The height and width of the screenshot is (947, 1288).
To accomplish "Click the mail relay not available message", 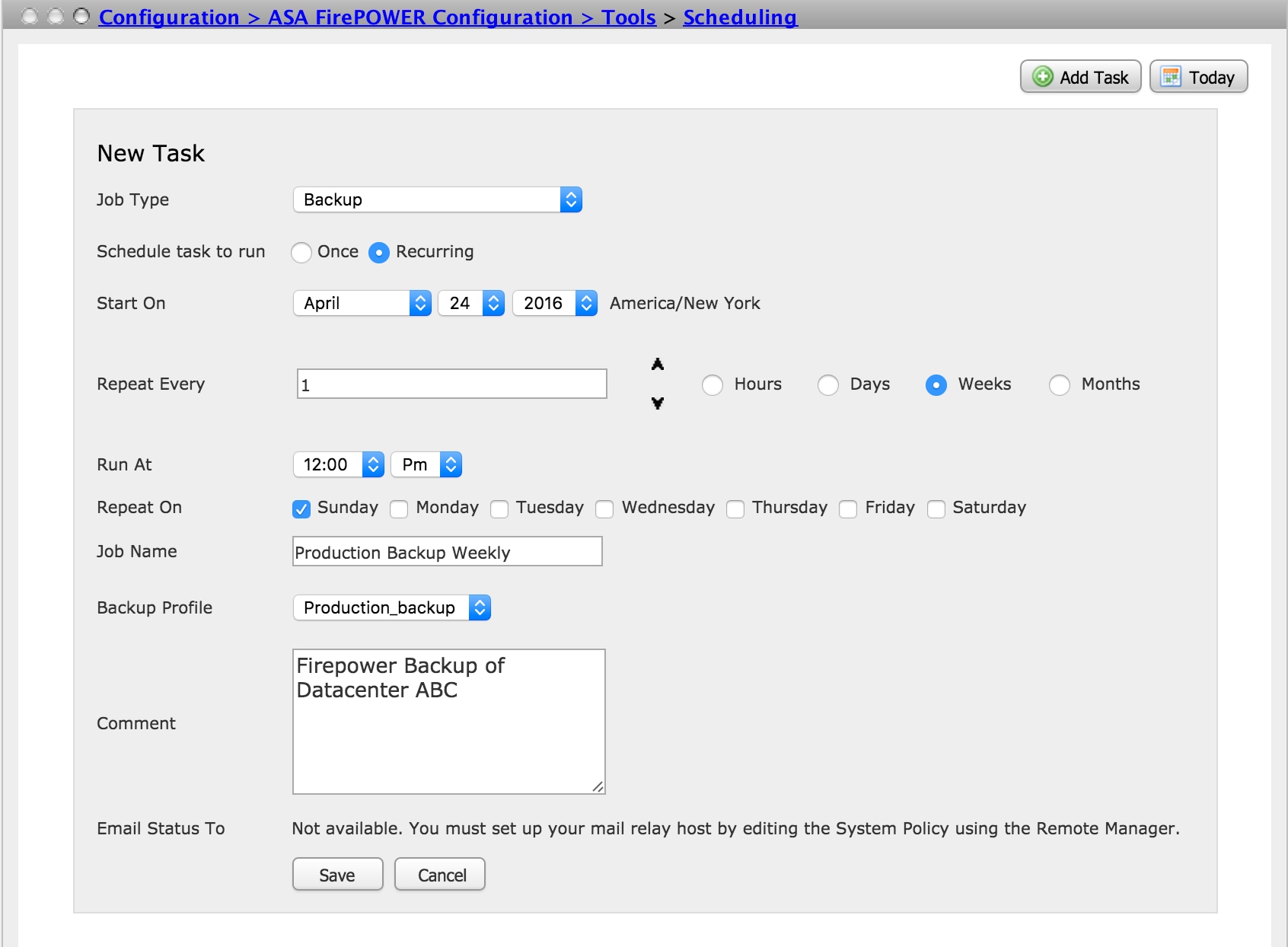I will [x=736, y=828].
